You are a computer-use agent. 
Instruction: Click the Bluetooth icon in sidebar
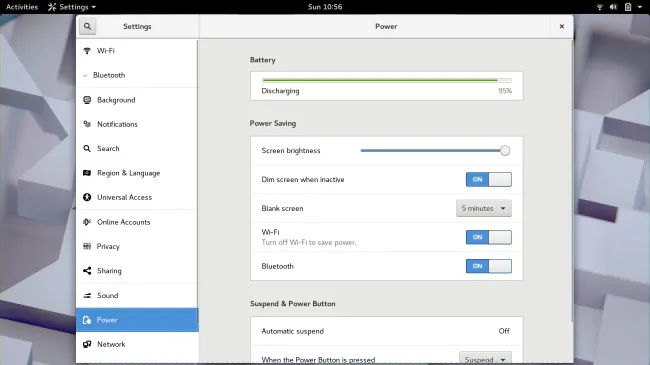click(85, 75)
